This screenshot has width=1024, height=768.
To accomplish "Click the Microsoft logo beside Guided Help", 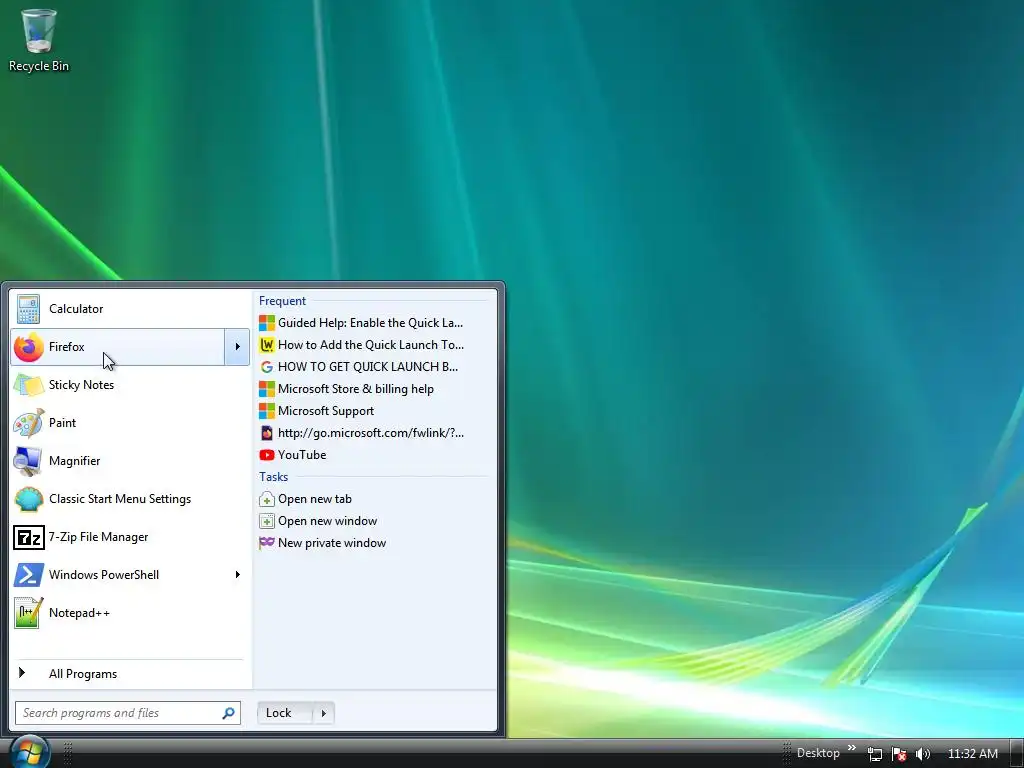I will 266,323.
